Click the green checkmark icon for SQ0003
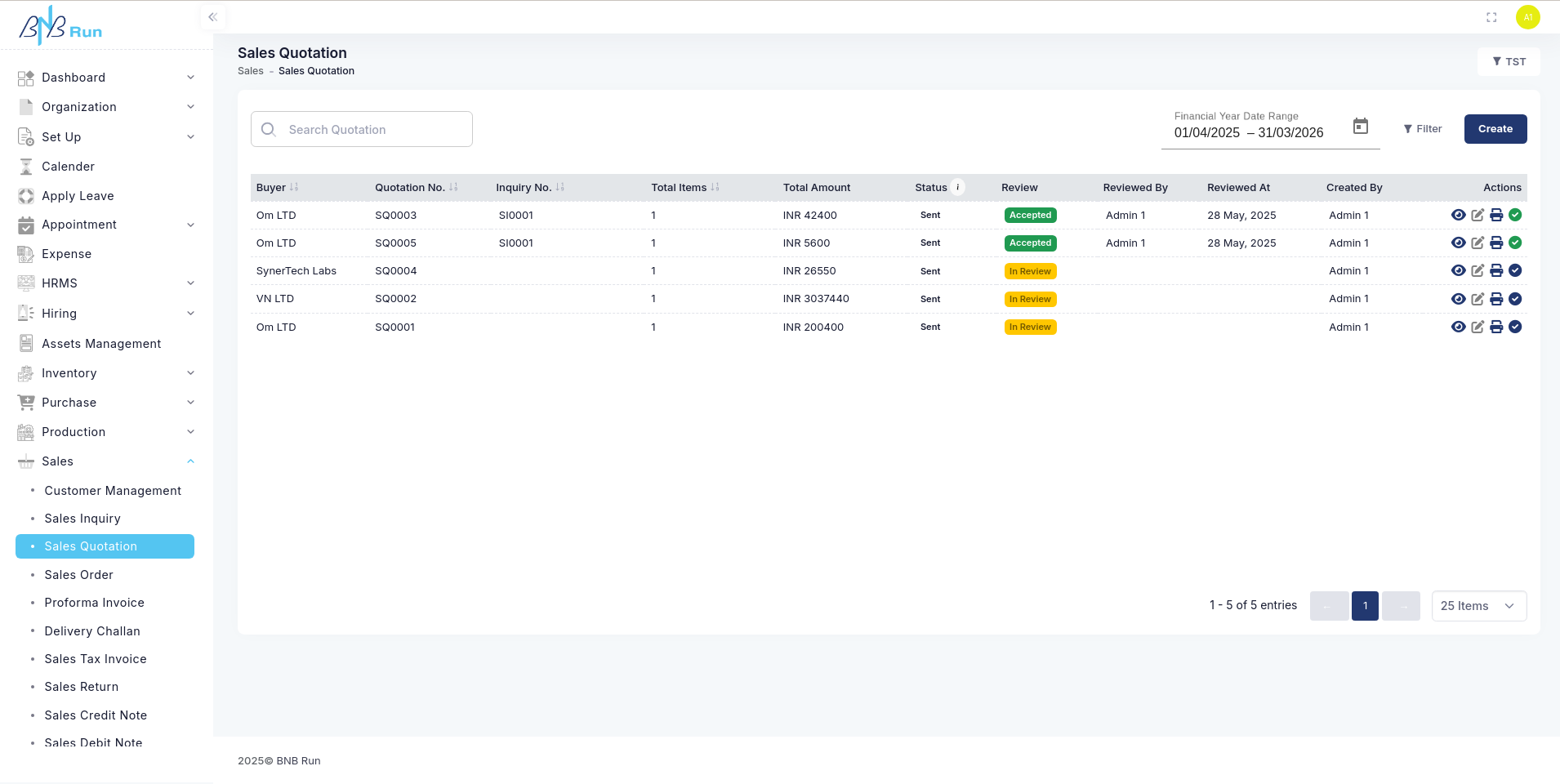1560x784 pixels. coord(1515,216)
